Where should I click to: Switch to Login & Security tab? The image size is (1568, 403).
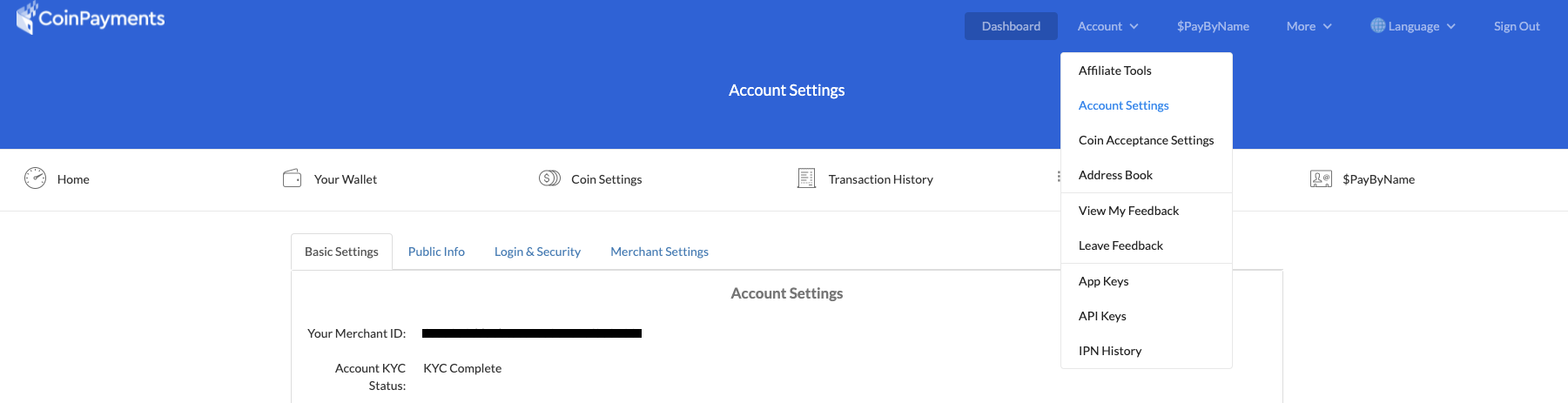coord(537,252)
